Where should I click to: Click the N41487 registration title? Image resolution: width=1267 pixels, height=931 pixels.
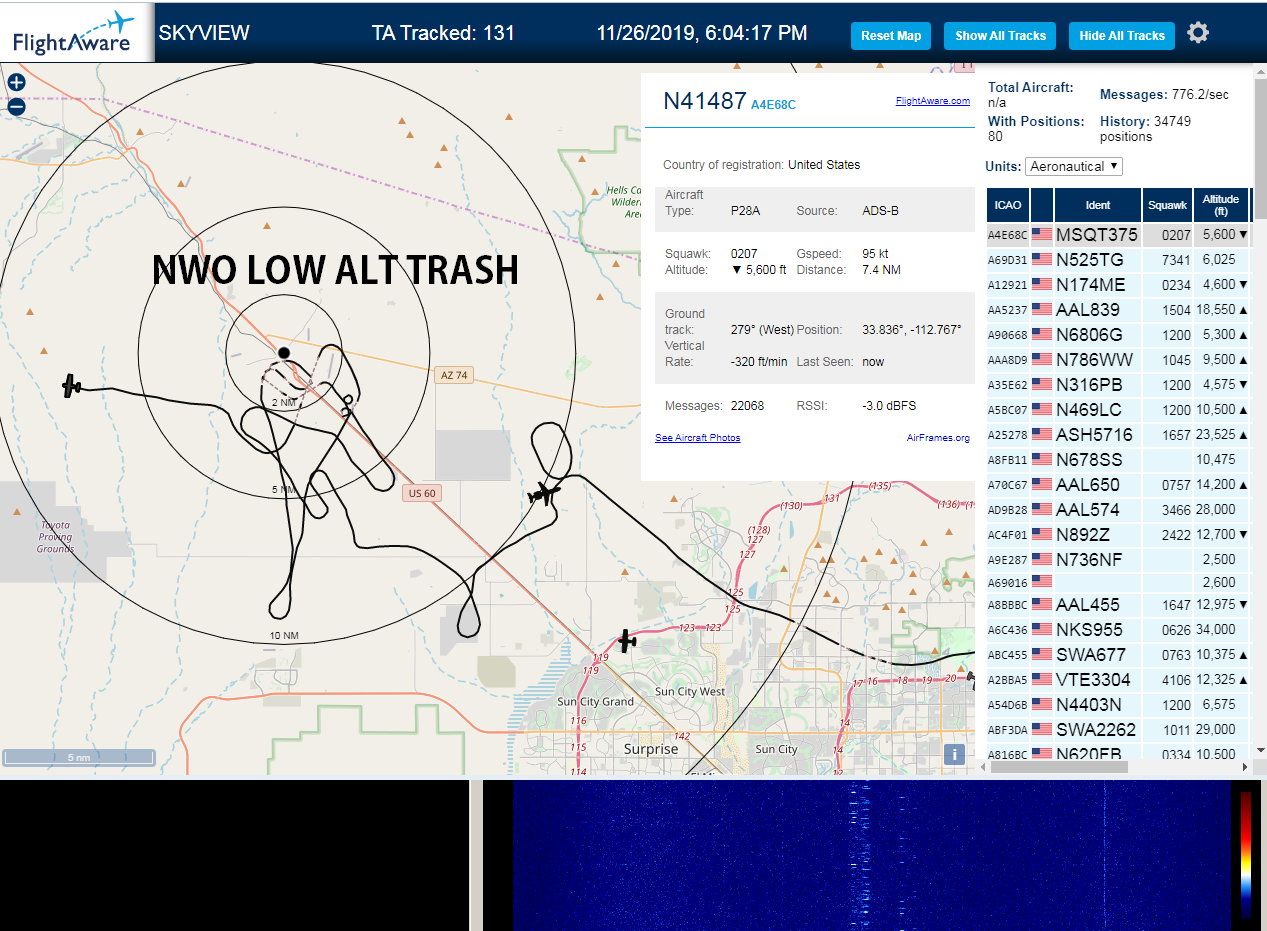click(x=705, y=101)
